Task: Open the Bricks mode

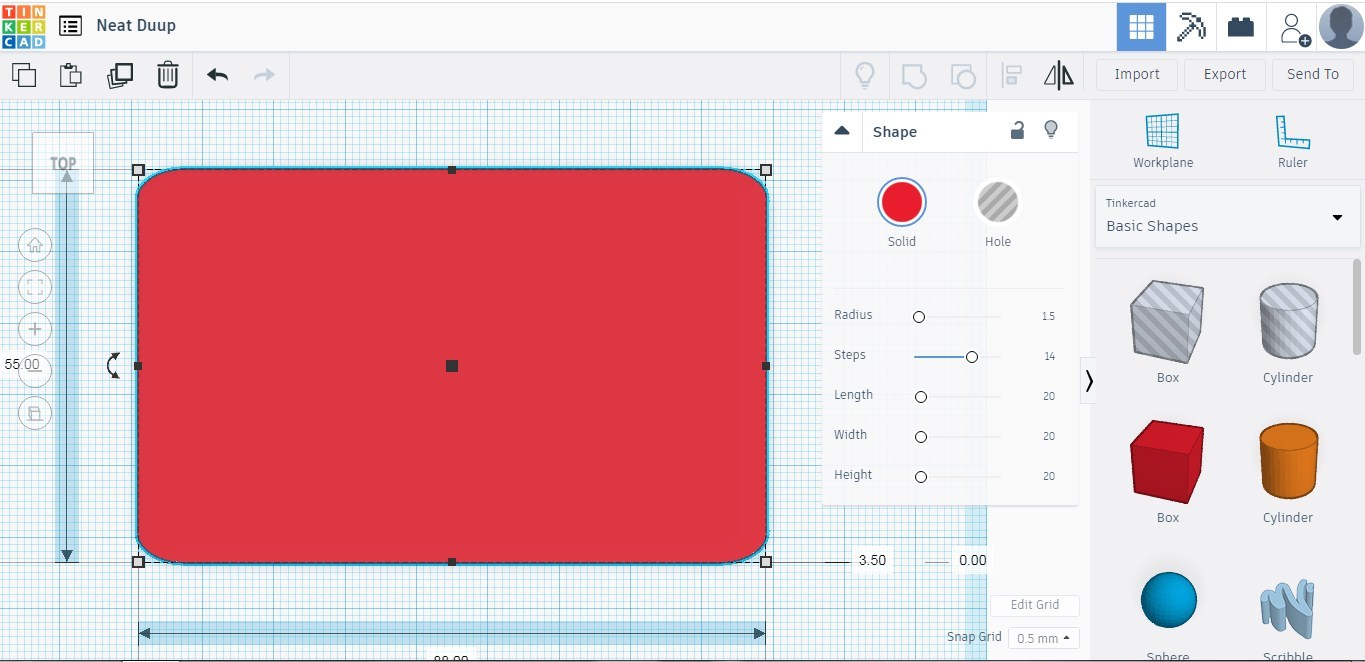Action: tap(1241, 27)
